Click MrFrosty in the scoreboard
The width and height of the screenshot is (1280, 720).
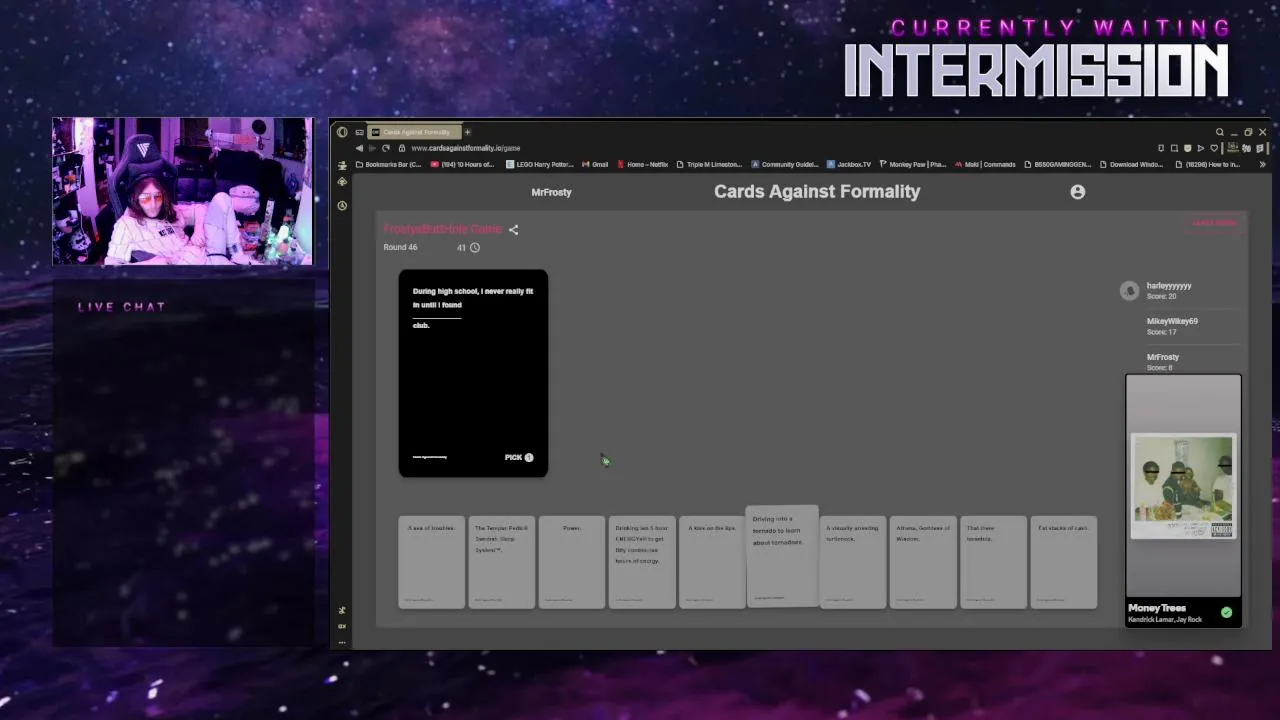pos(1163,357)
